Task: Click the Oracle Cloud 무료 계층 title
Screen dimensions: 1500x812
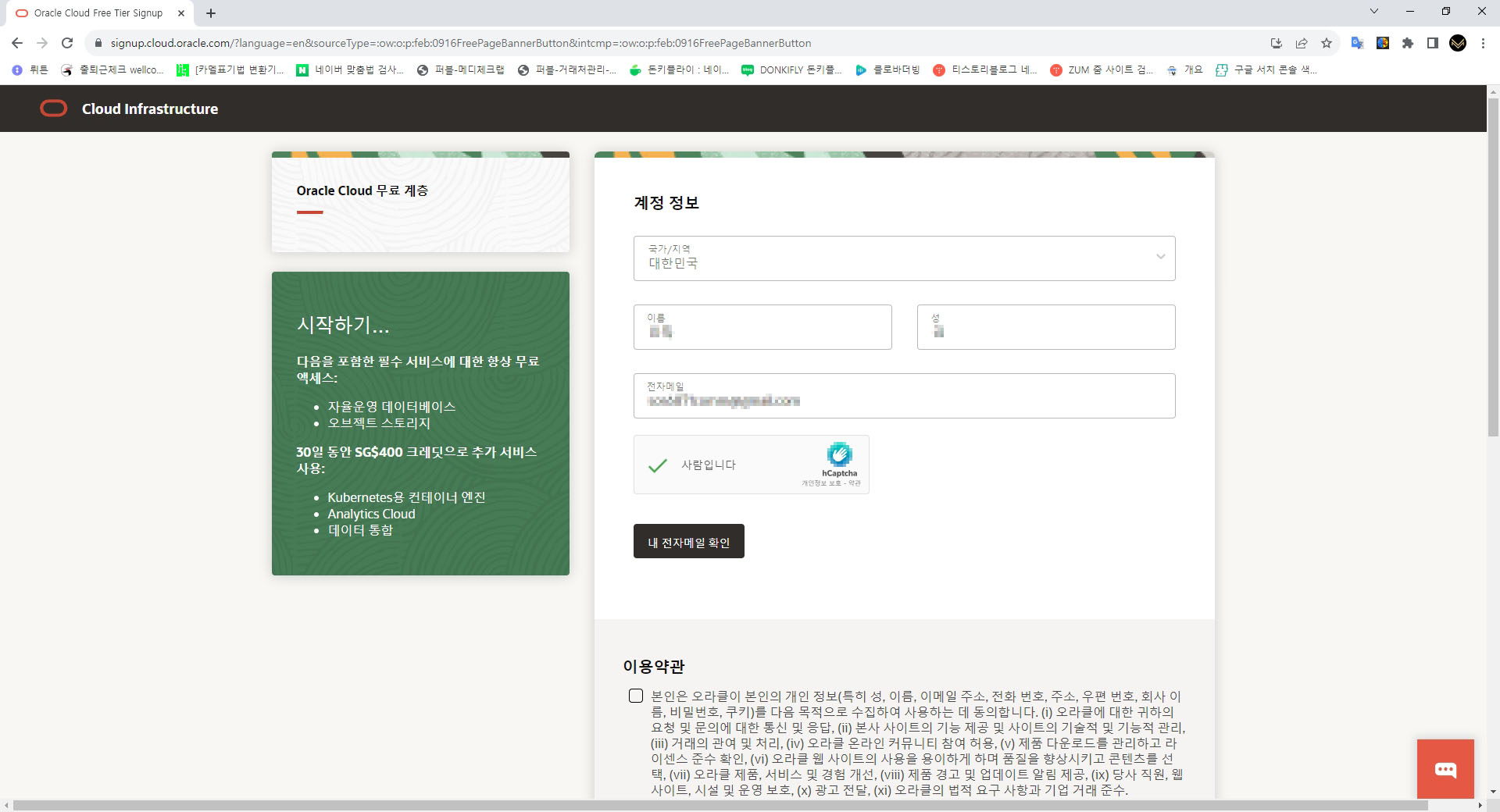Action: click(362, 191)
